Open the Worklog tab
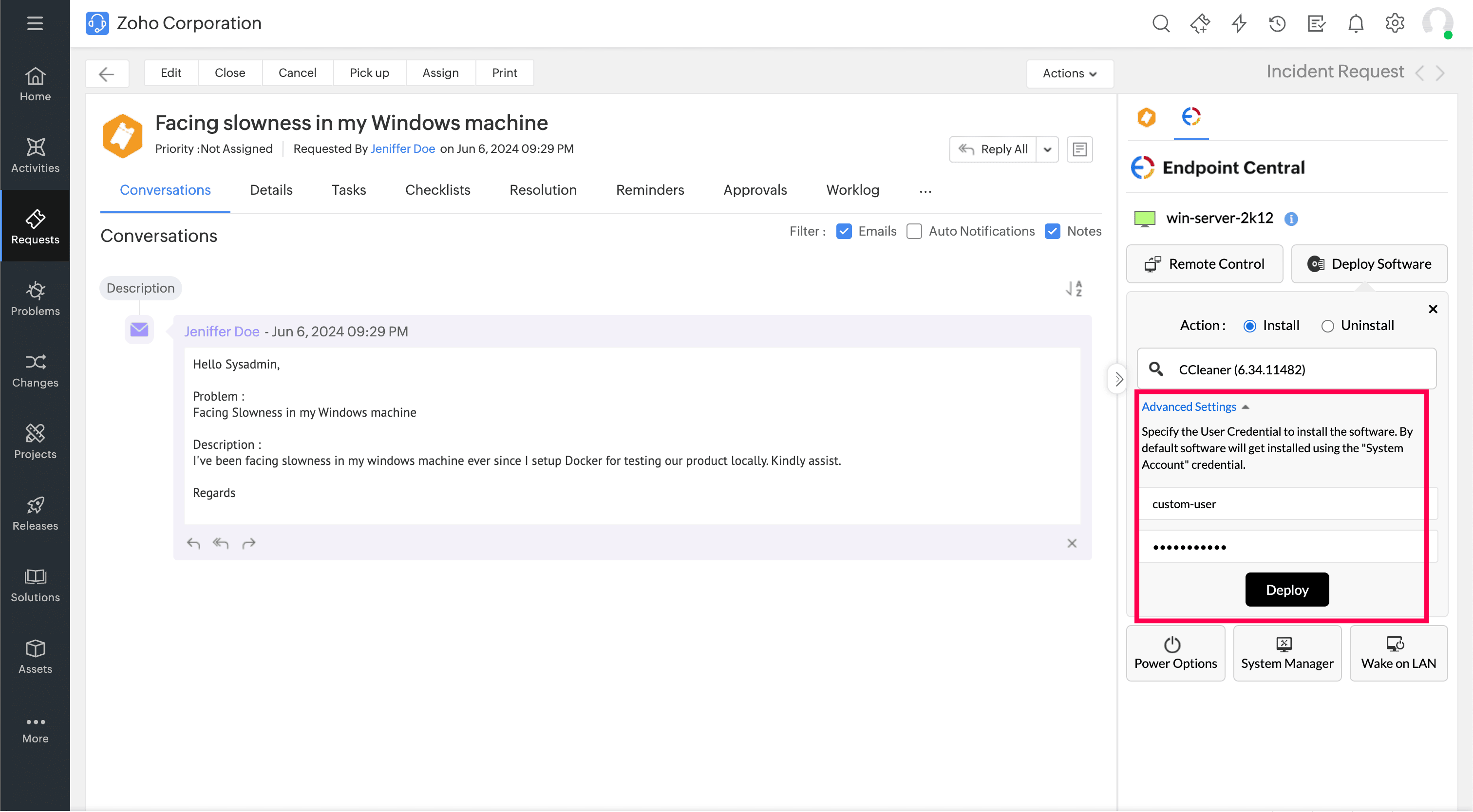The height and width of the screenshot is (812, 1473). 852,190
